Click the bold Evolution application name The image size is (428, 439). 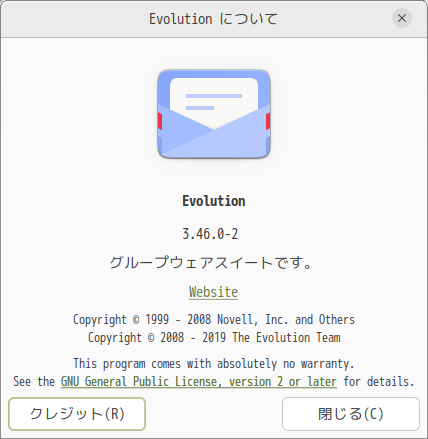(x=214, y=201)
